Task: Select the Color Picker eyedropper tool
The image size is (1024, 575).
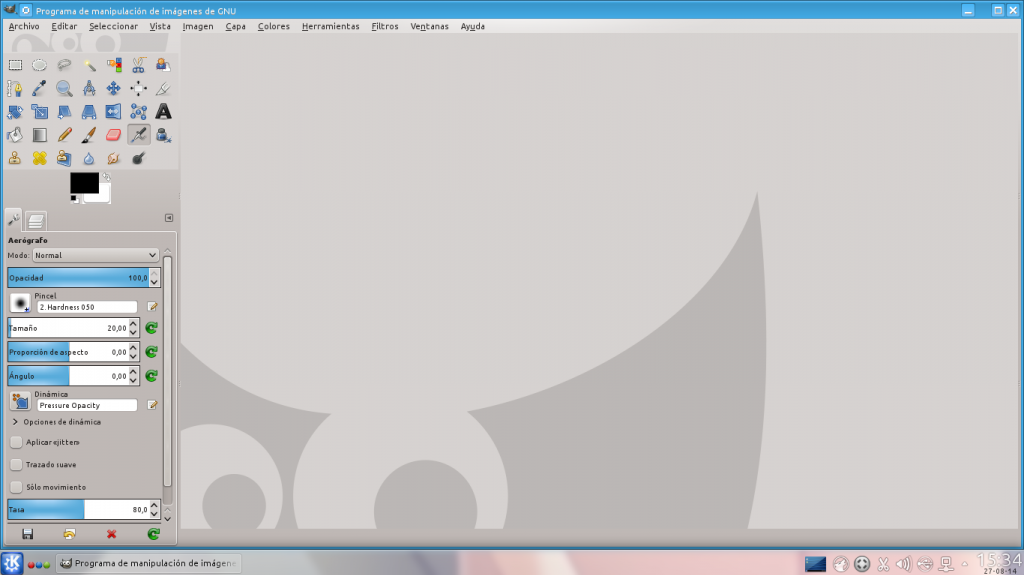Action: tap(40, 88)
